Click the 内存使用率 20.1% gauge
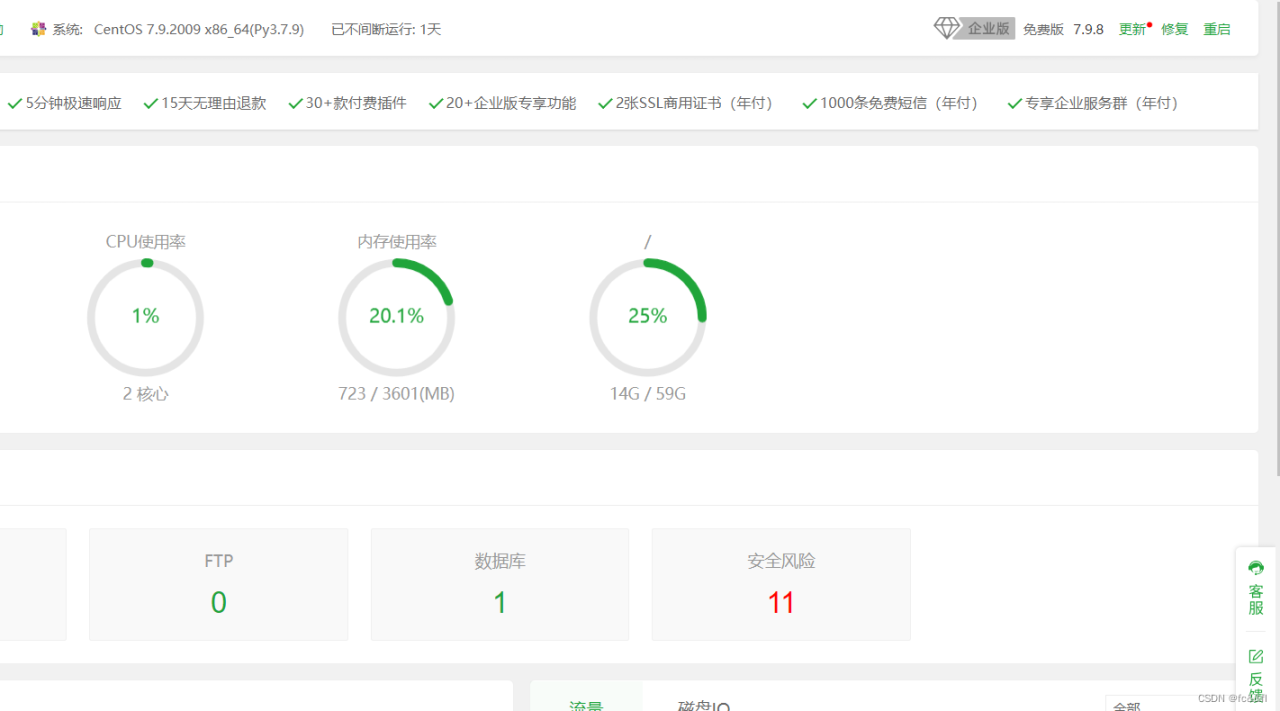 [x=397, y=317]
